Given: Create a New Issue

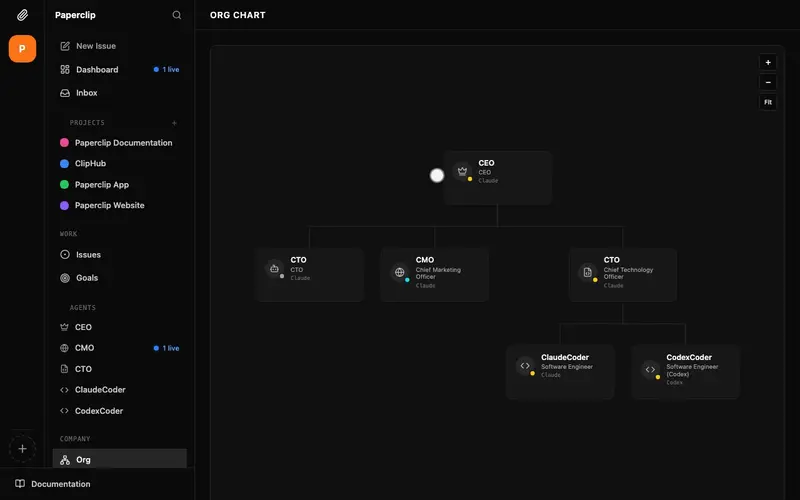Looking at the screenshot, I should tap(95, 46).
